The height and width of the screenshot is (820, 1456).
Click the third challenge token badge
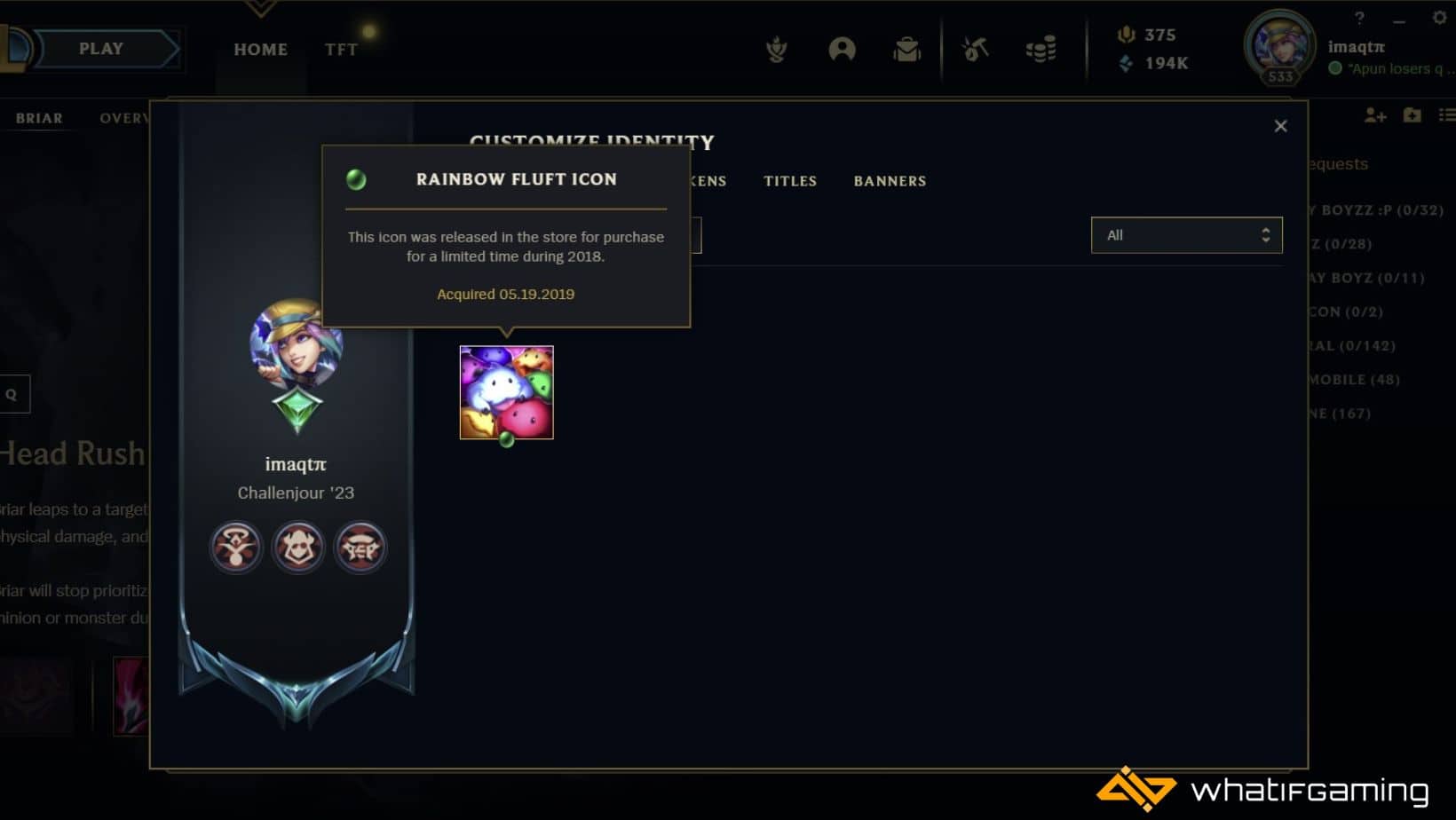click(360, 547)
